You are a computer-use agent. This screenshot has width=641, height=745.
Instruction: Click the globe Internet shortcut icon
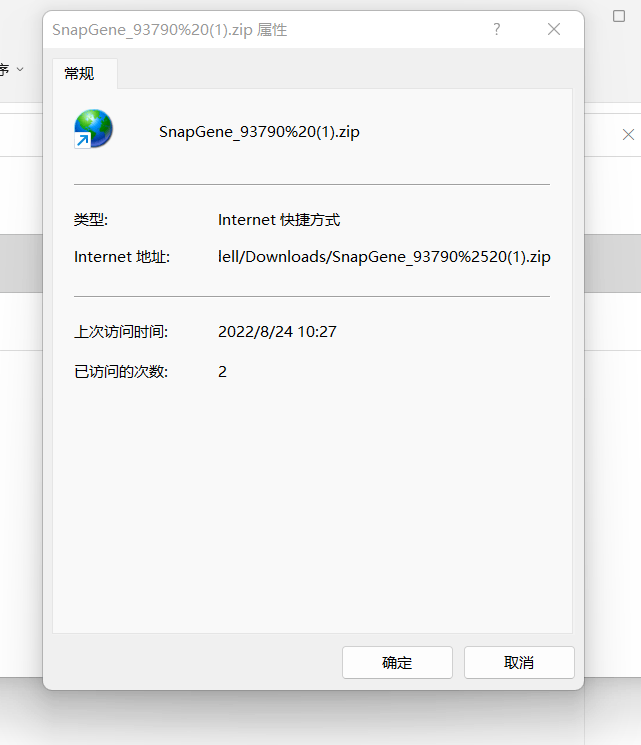pos(94,129)
